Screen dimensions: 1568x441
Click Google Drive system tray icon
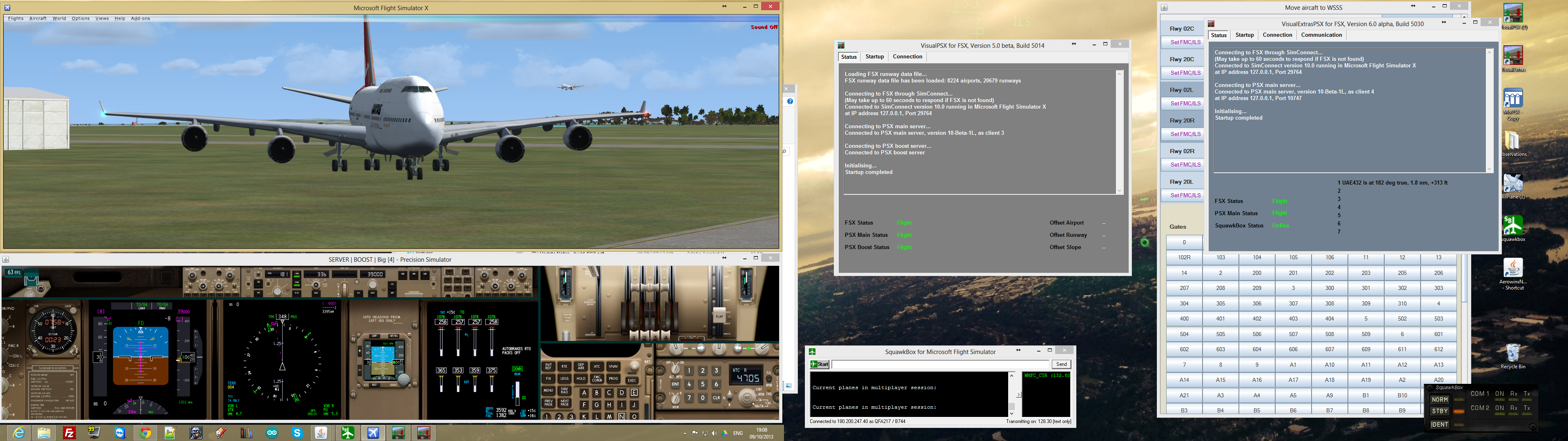point(724,434)
